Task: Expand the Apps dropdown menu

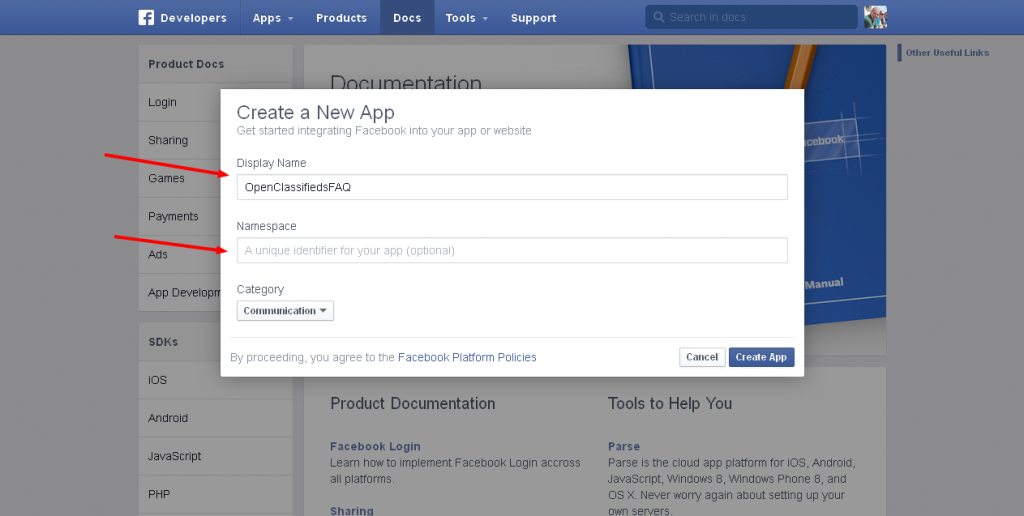Action: click(x=273, y=18)
